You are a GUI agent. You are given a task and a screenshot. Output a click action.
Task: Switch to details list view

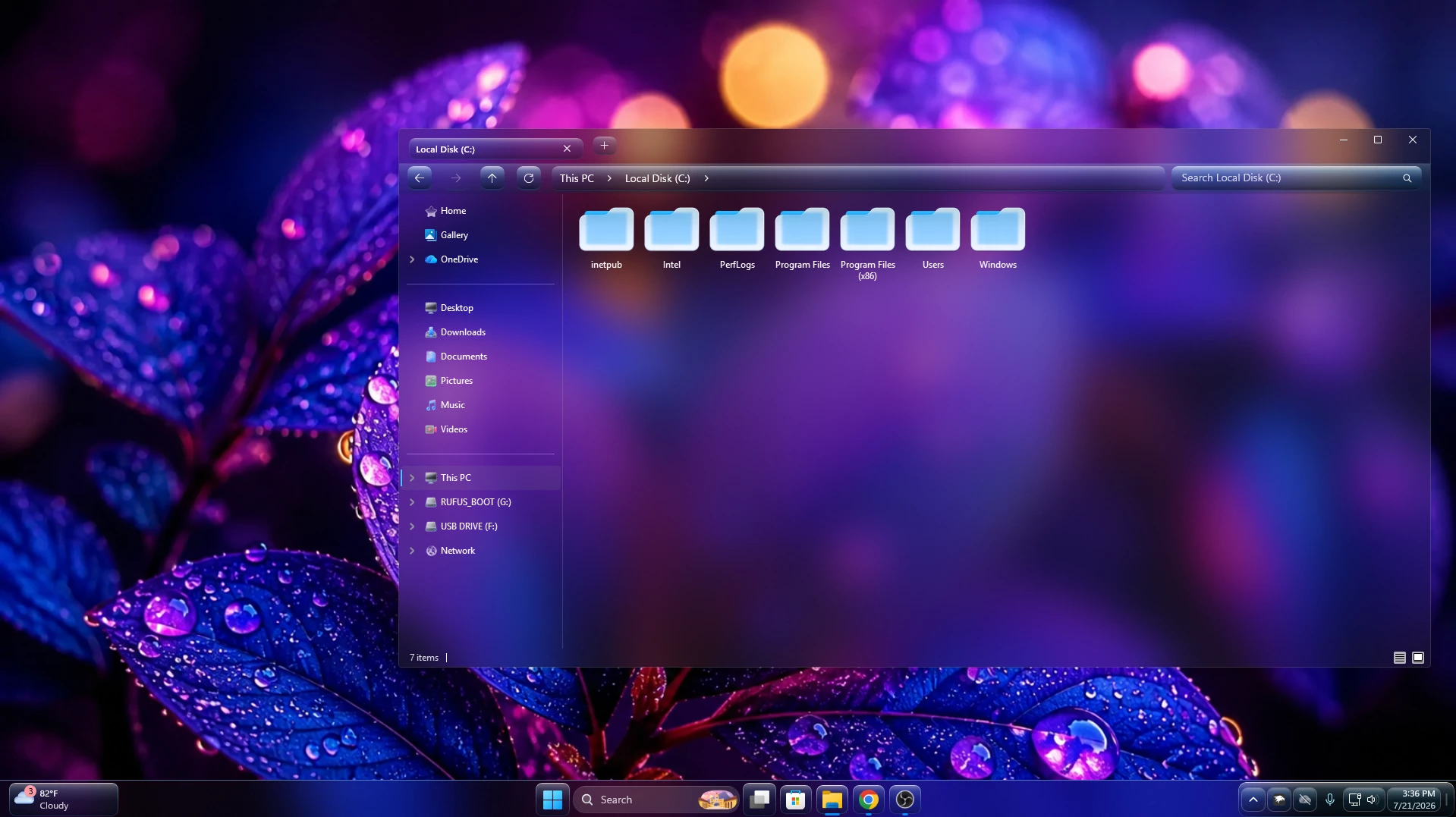point(1400,658)
